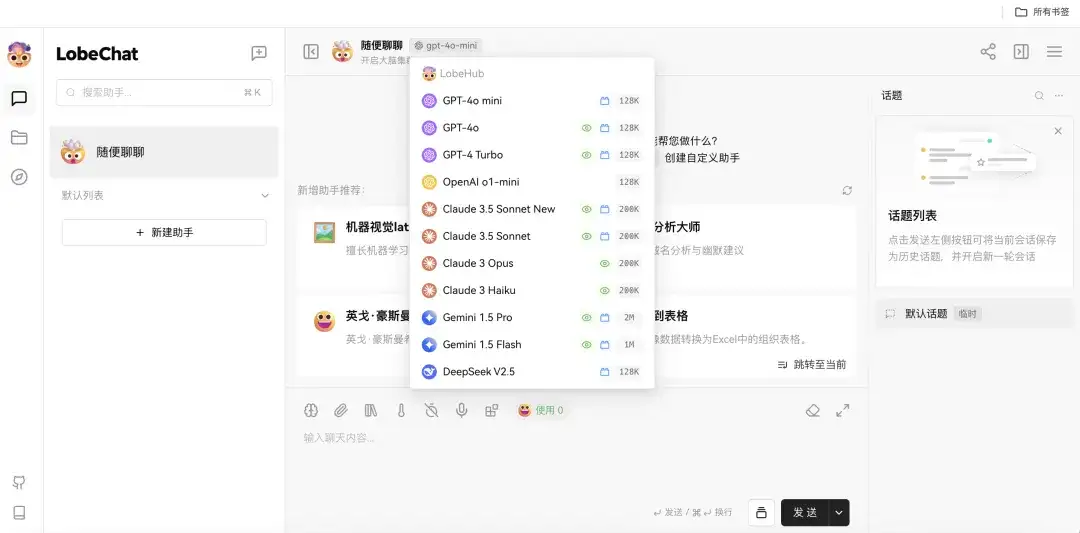Screen dimensions: 1080x533
Task: Select OpenAI o1-mini model
Action: [532, 182]
